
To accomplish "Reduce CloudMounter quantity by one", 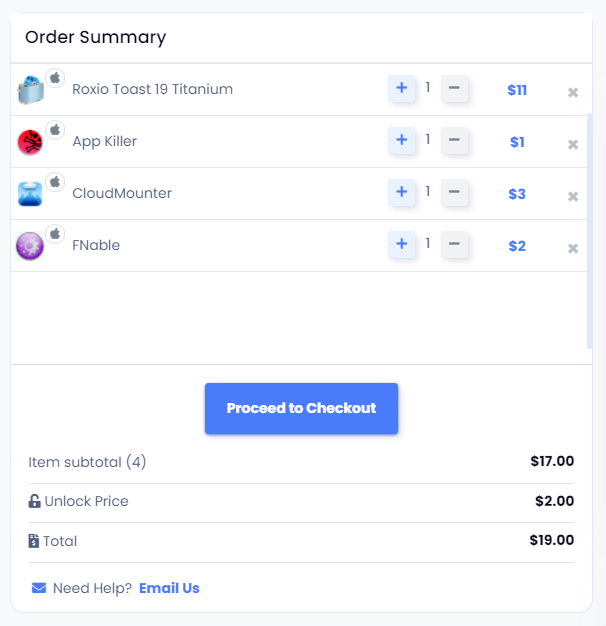I will pyautogui.click(x=454, y=192).
